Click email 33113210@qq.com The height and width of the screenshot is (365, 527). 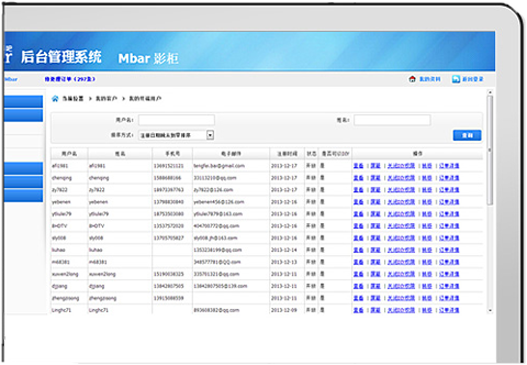[x=215, y=178]
